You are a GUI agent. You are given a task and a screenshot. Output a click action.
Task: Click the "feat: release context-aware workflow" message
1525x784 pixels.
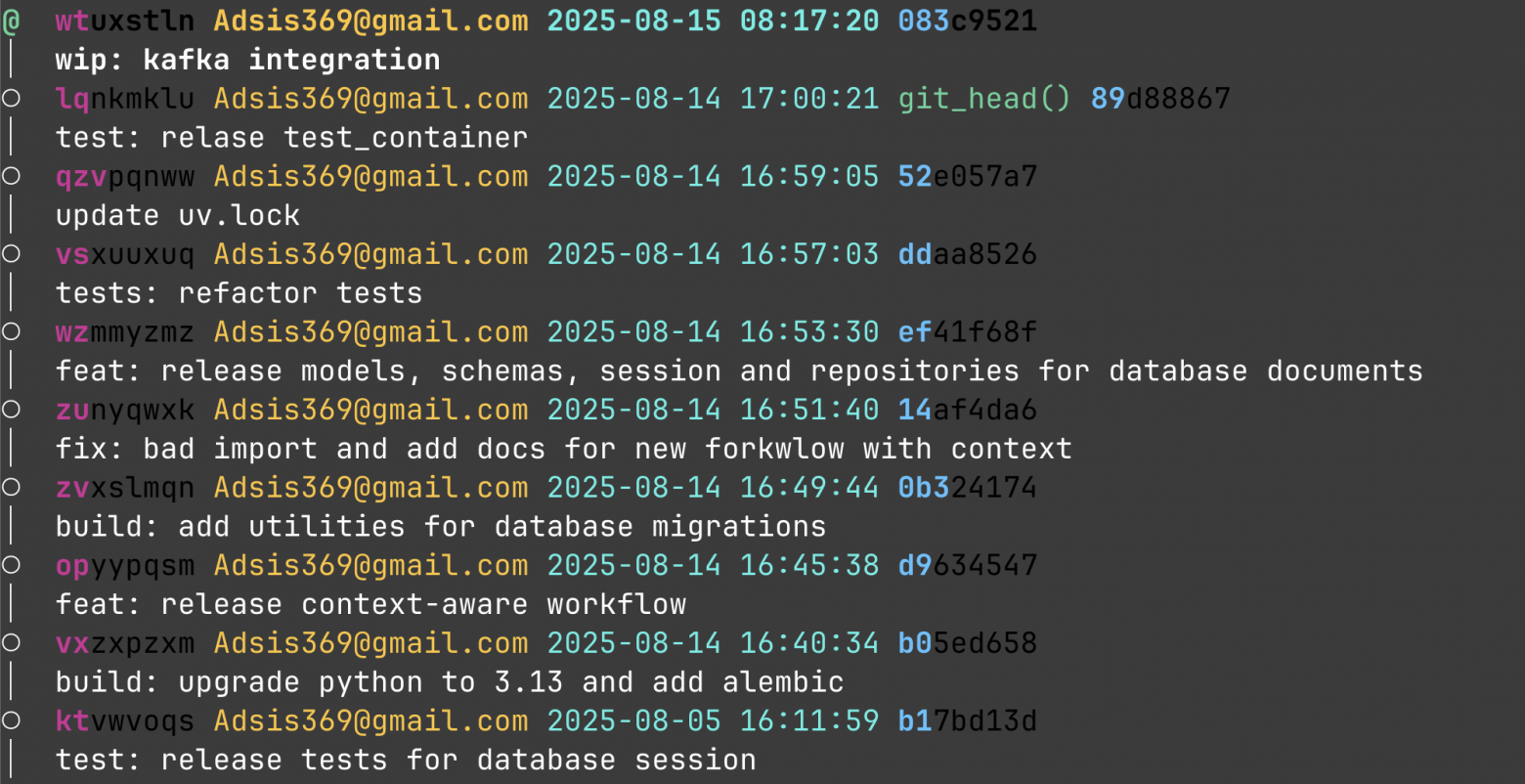[370, 604]
